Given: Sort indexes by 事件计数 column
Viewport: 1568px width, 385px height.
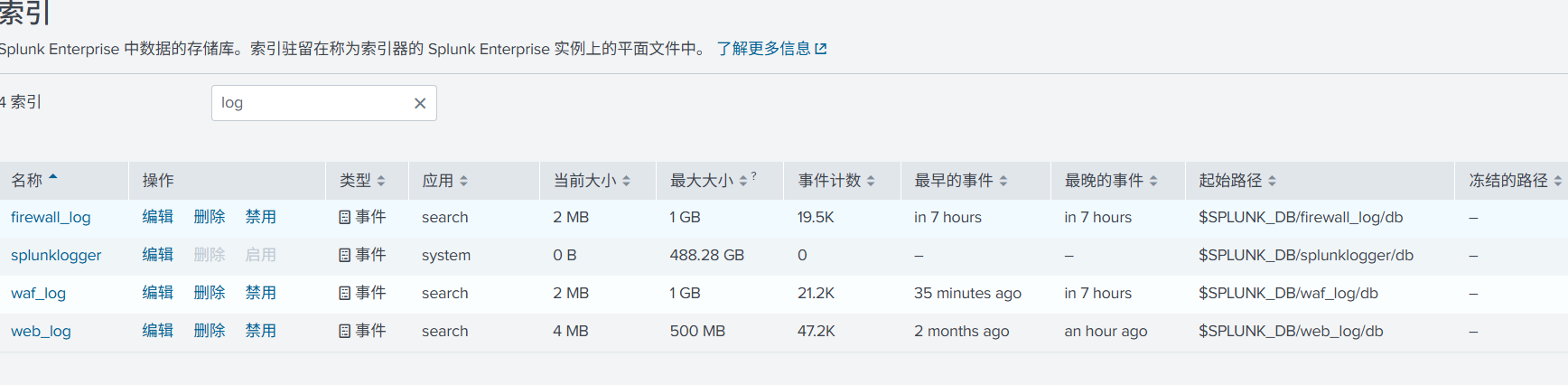Looking at the screenshot, I should [836, 181].
